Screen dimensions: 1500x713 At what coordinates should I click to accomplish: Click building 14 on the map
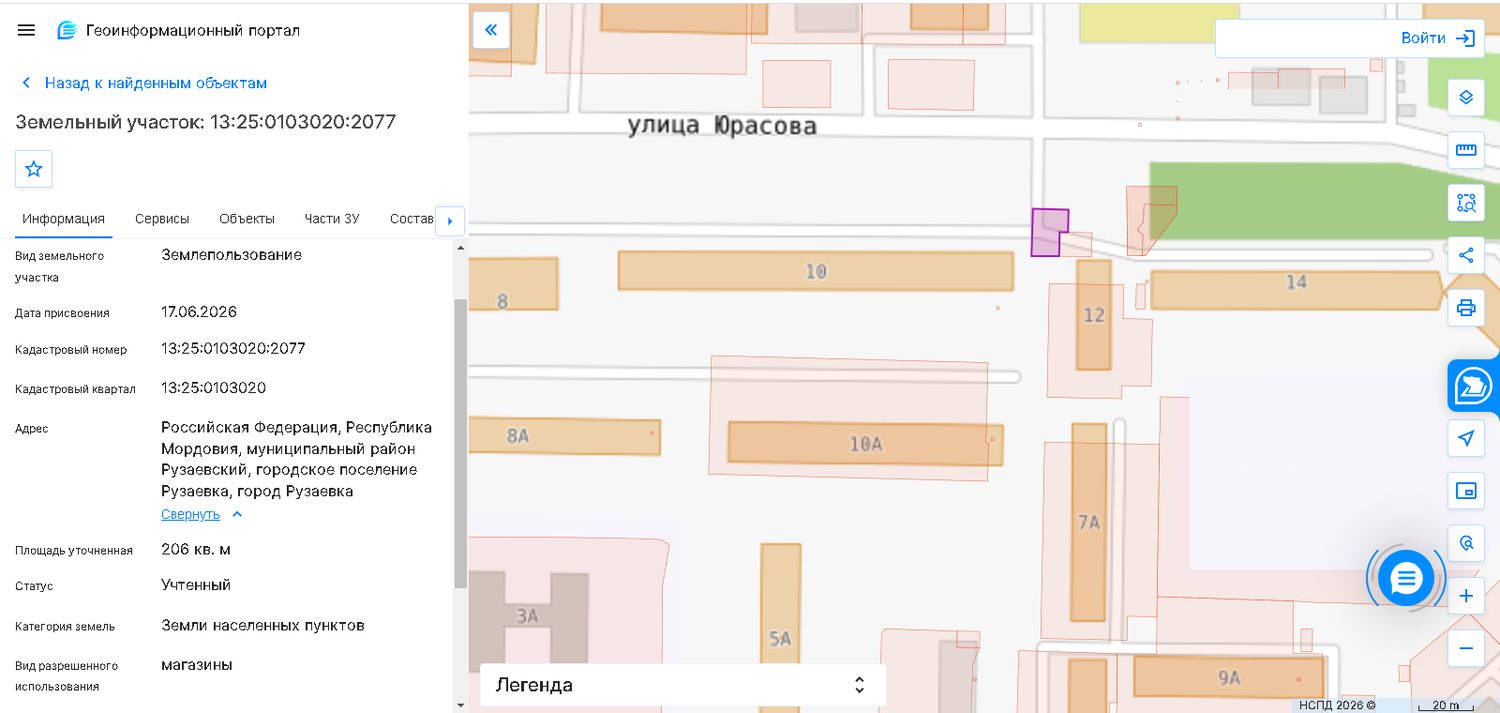pos(1295,289)
